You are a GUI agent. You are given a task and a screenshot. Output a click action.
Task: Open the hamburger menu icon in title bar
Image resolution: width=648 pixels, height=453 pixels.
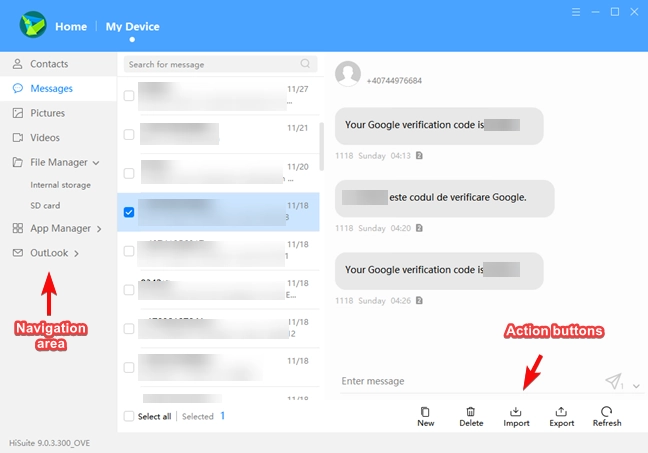pos(576,12)
